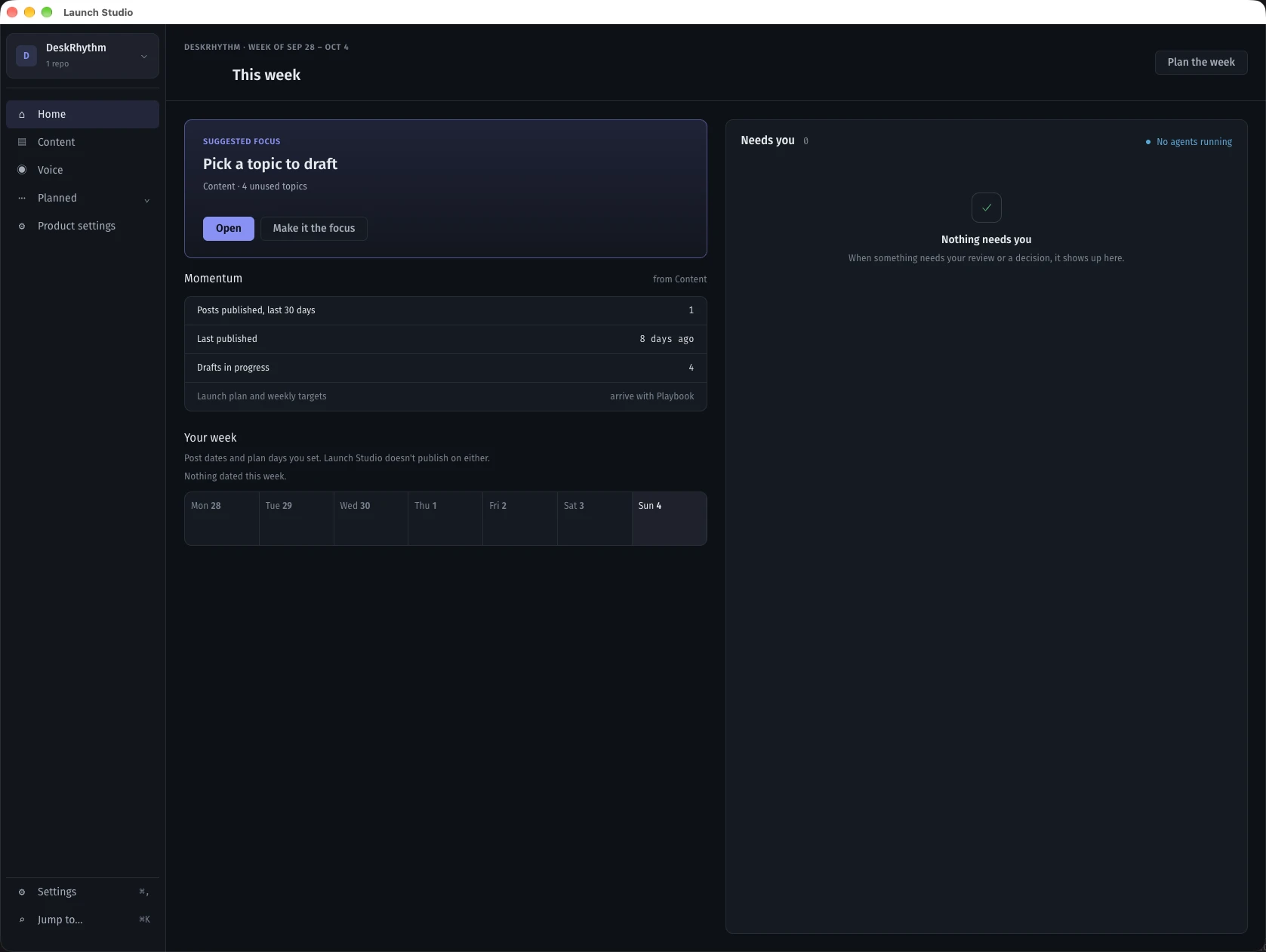1266x952 pixels.
Task: Click Launch plan and weekly targets row
Action: click(x=445, y=396)
